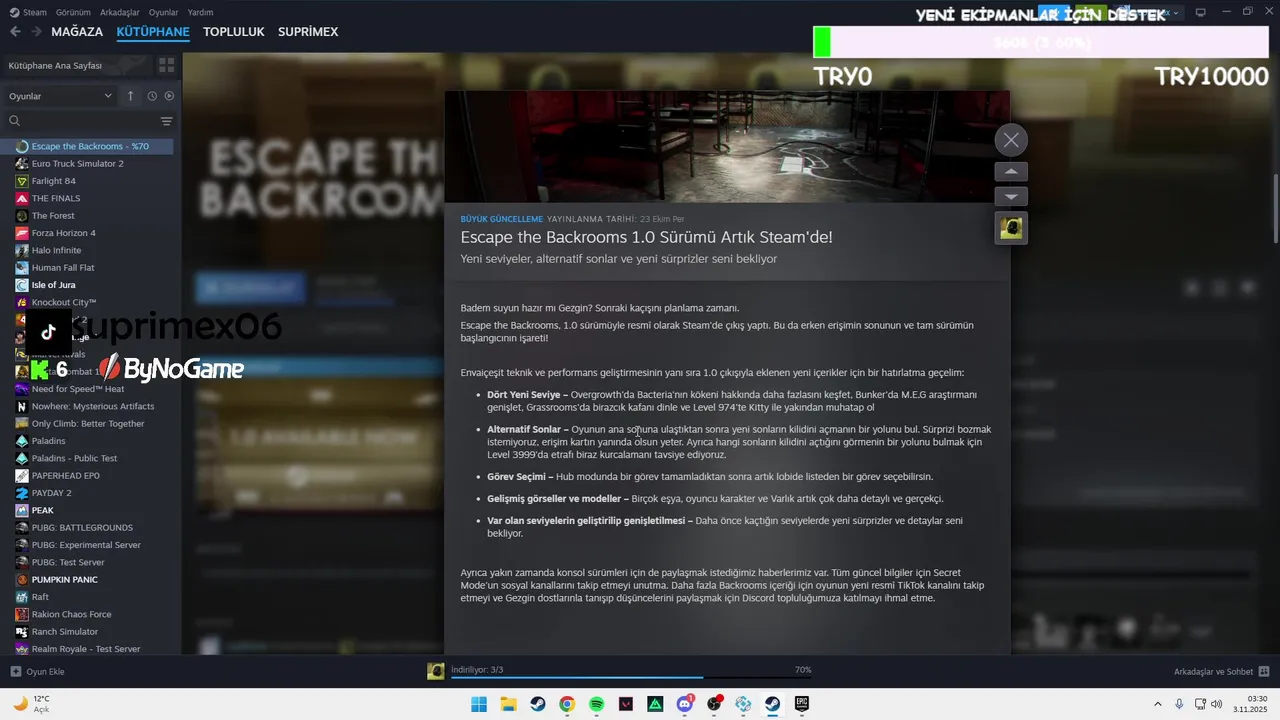Image resolution: width=1280 pixels, height=720 pixels.
Task: Open the Oyunlar menu in menu bar
Action: click(x=164, y=12)
